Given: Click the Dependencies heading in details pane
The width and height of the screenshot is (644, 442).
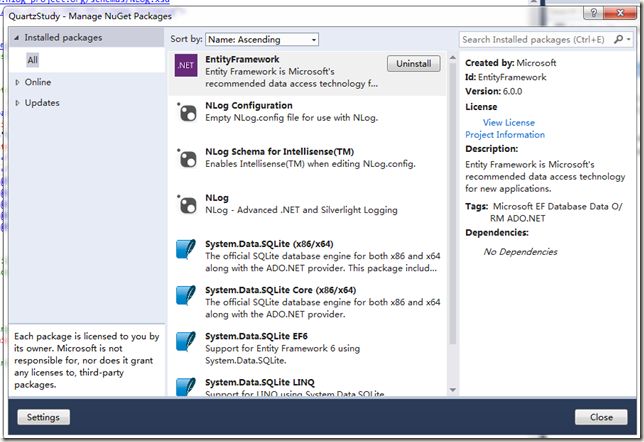Looking at the screenshot, I should point(497,233).
